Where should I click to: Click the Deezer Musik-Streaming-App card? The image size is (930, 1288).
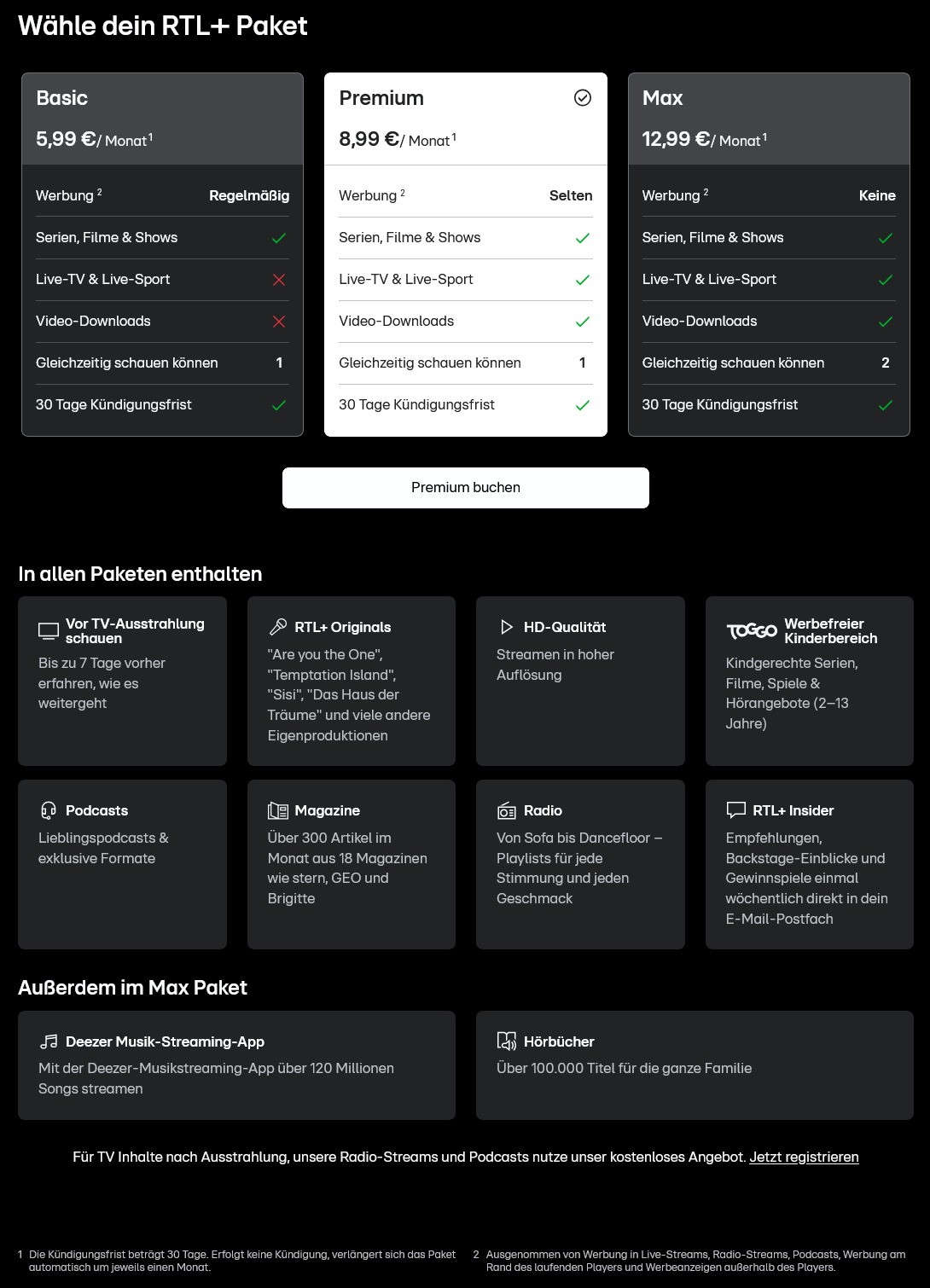click(236, 1065)
